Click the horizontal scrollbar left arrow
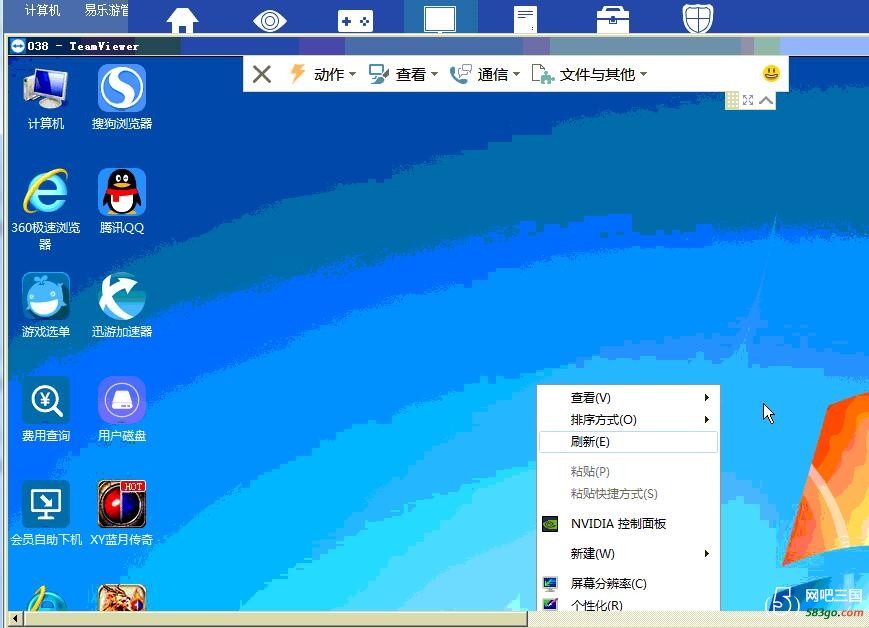The image size is (869, 628). point(15,618)
